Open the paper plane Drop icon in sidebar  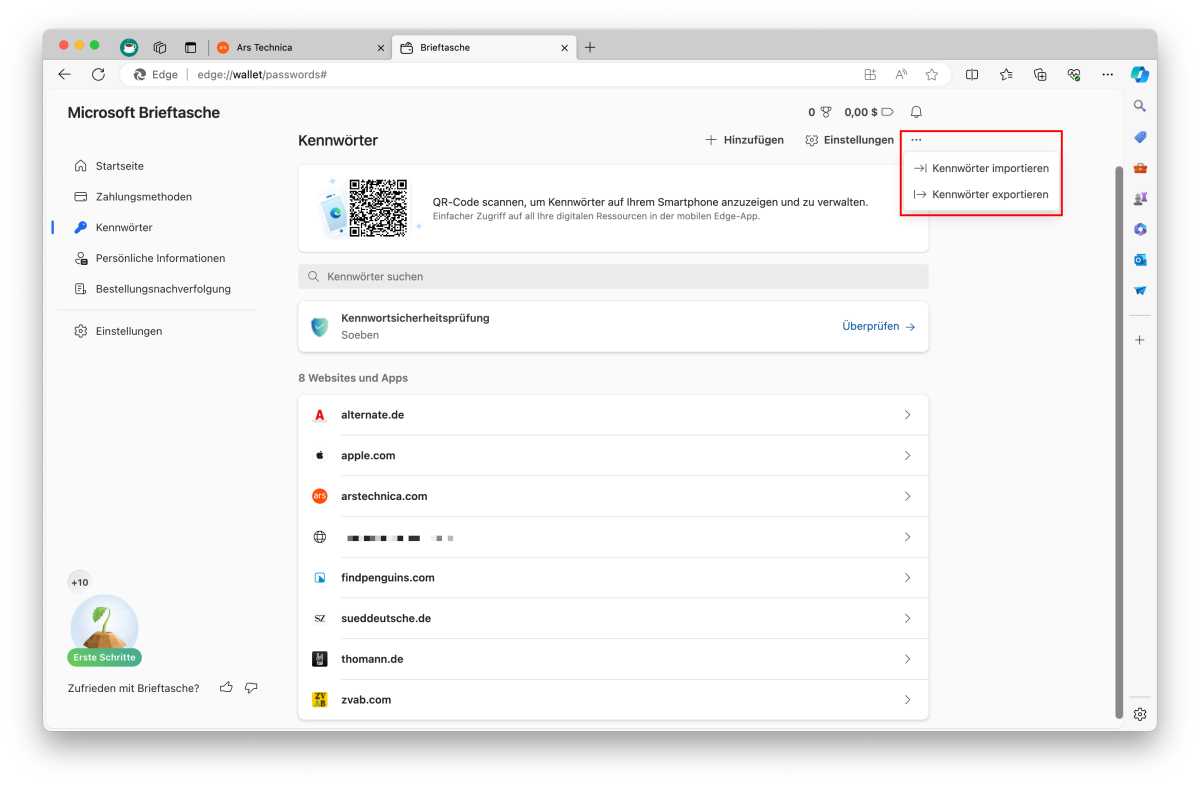pos(1140,291)
